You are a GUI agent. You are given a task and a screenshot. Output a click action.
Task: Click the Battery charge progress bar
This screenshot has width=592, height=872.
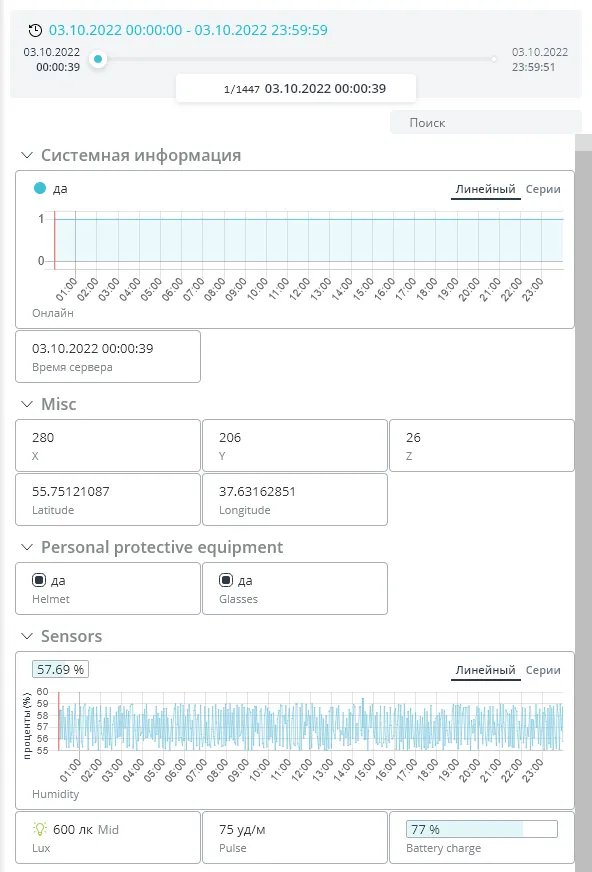482,829
